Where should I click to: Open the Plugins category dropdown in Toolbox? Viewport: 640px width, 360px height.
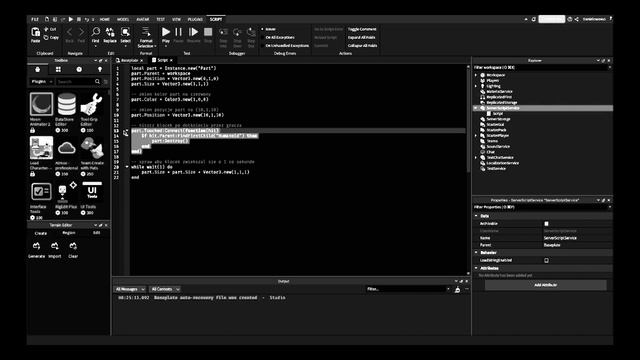[x=42, y=82]
